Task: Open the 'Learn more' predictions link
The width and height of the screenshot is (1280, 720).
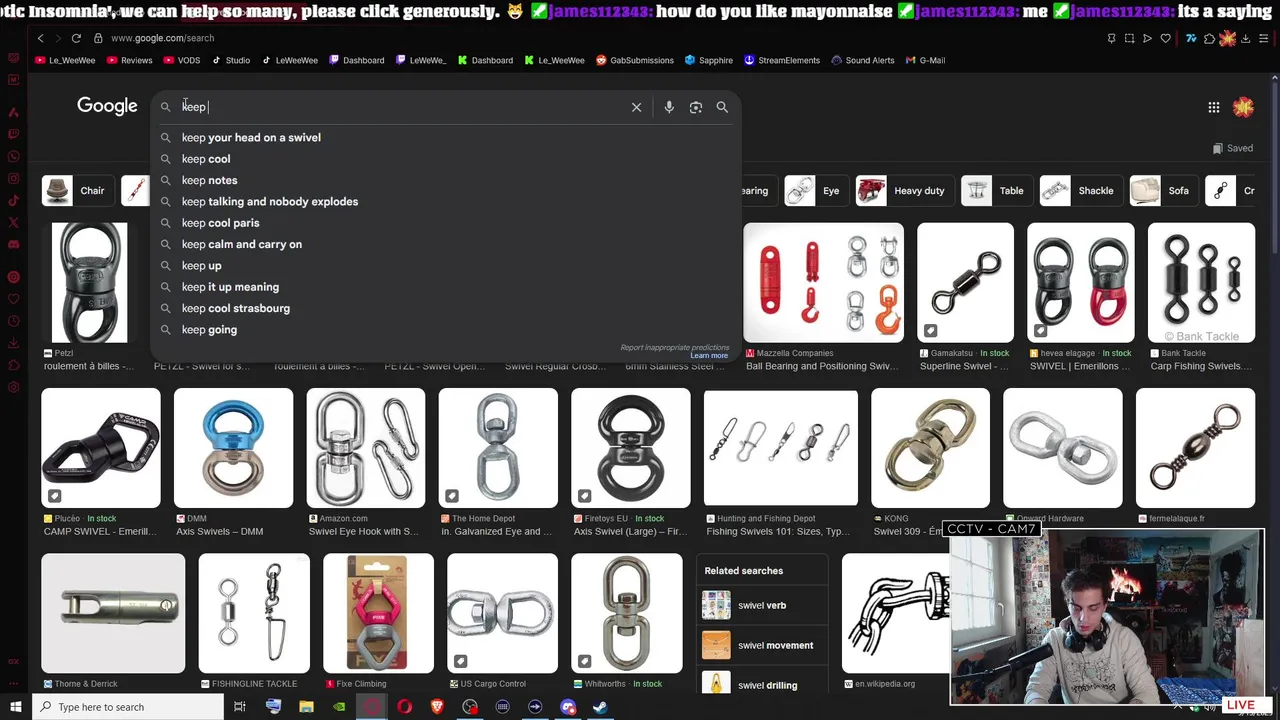Action: point(708,356)
